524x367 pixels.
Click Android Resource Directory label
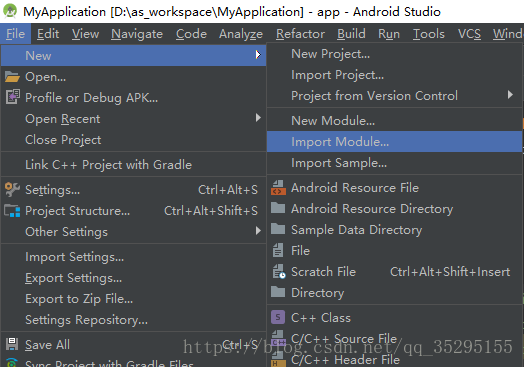coord(372,209)
